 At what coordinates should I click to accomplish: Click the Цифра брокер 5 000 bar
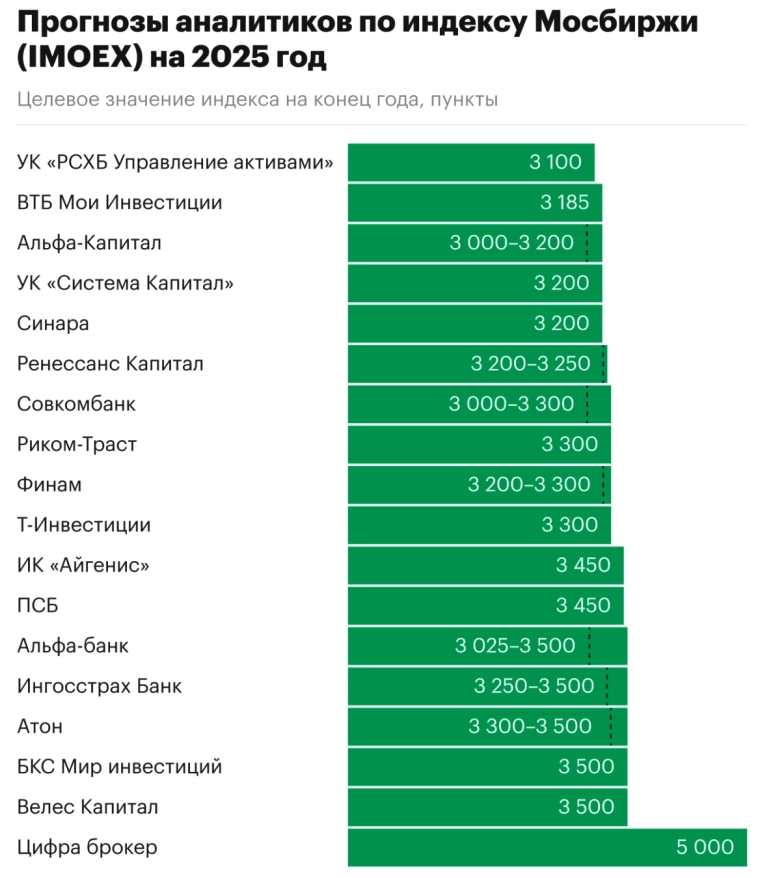click(x=547, y=848)
